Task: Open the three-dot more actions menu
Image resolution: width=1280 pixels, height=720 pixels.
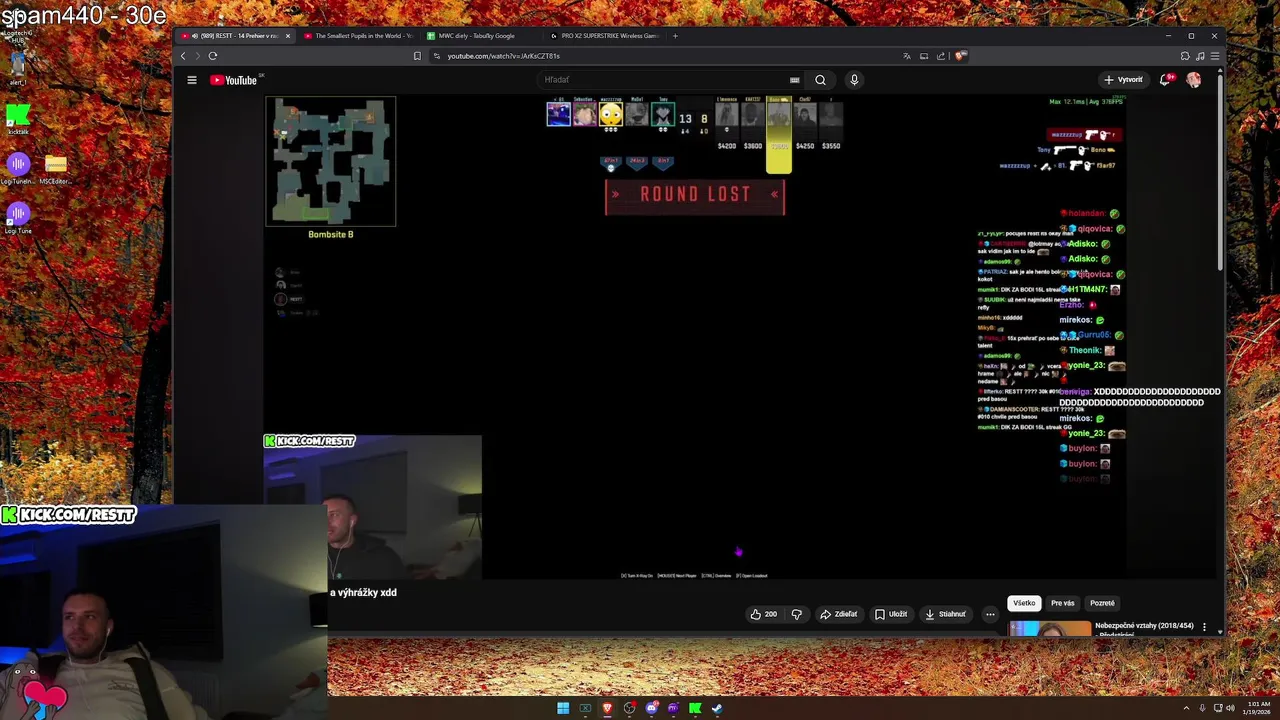Action: tap(990, 614)
